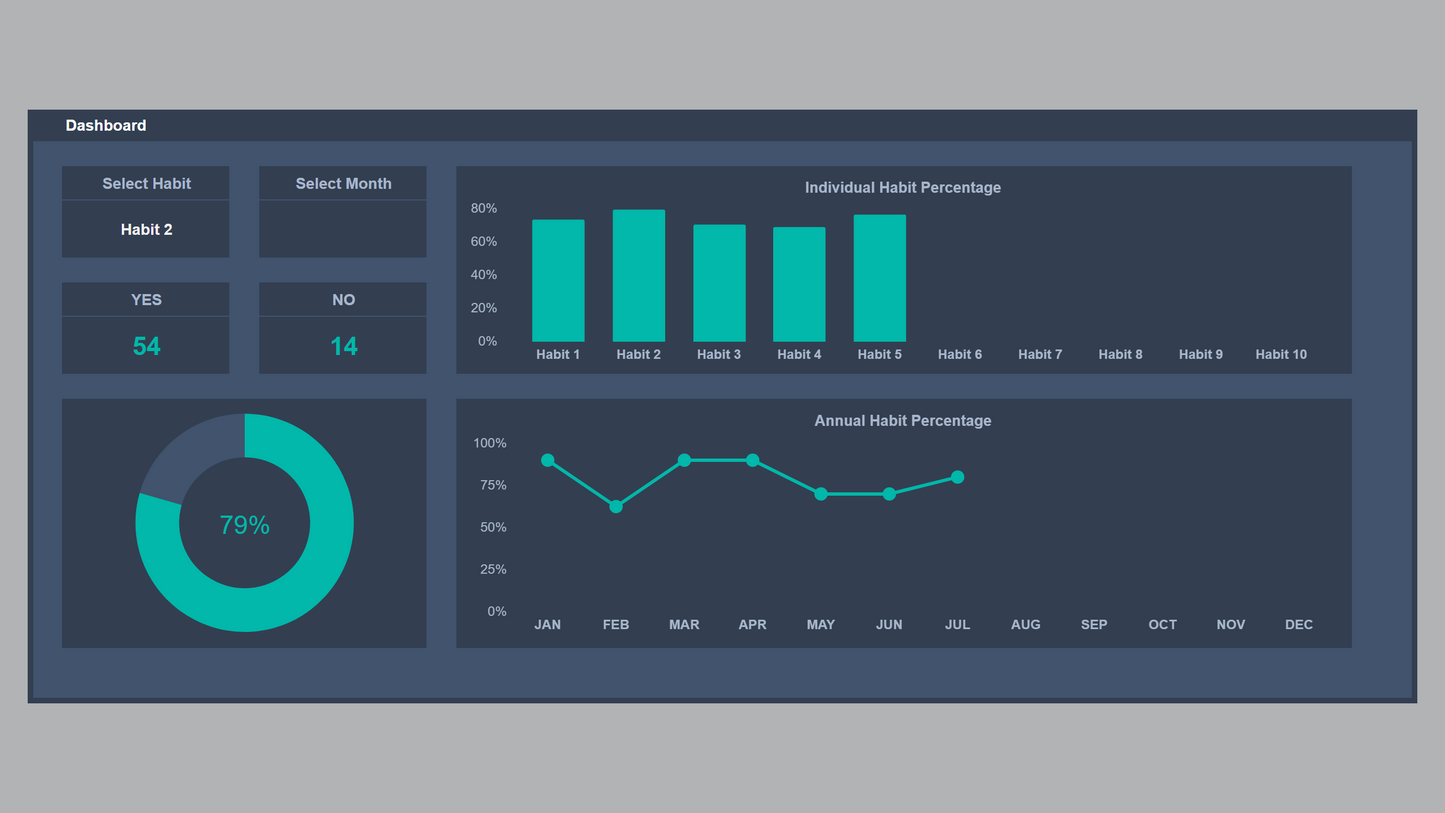Click the NO count value 14
The image size is (1445, 813).
[343, 346]
